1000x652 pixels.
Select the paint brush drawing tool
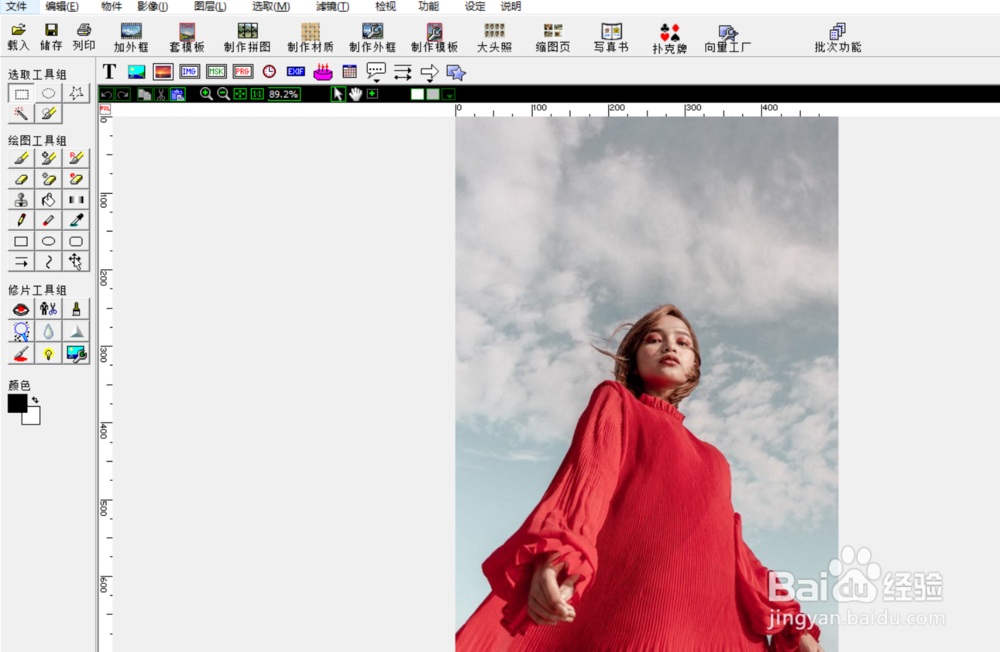21,158
